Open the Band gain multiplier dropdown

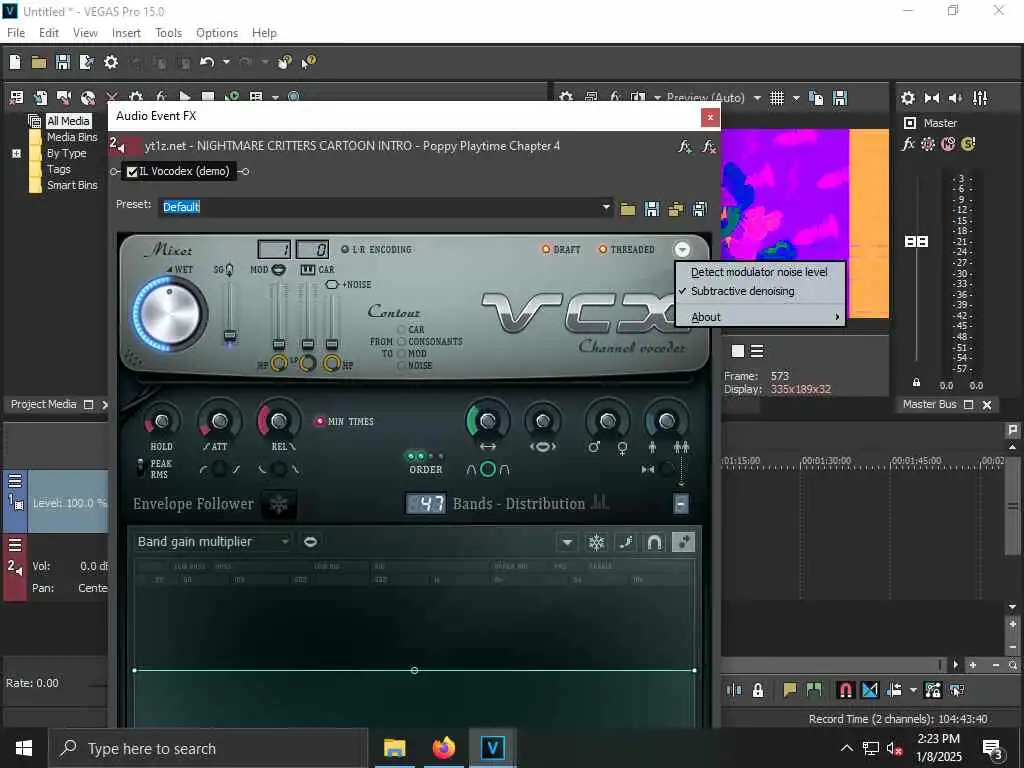pos(213,542)
